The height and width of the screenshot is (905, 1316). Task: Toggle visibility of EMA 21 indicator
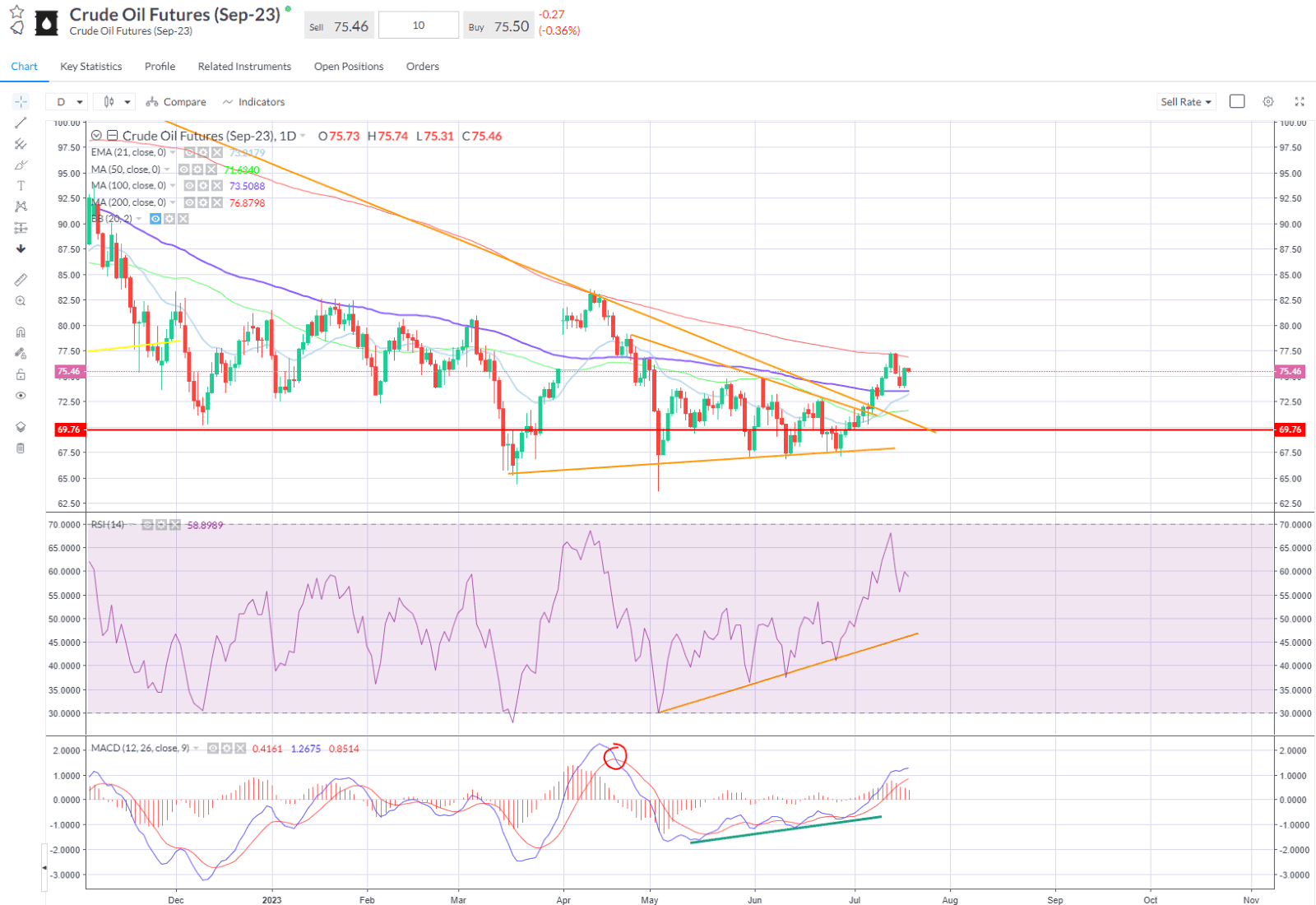[x=189, y=153]
